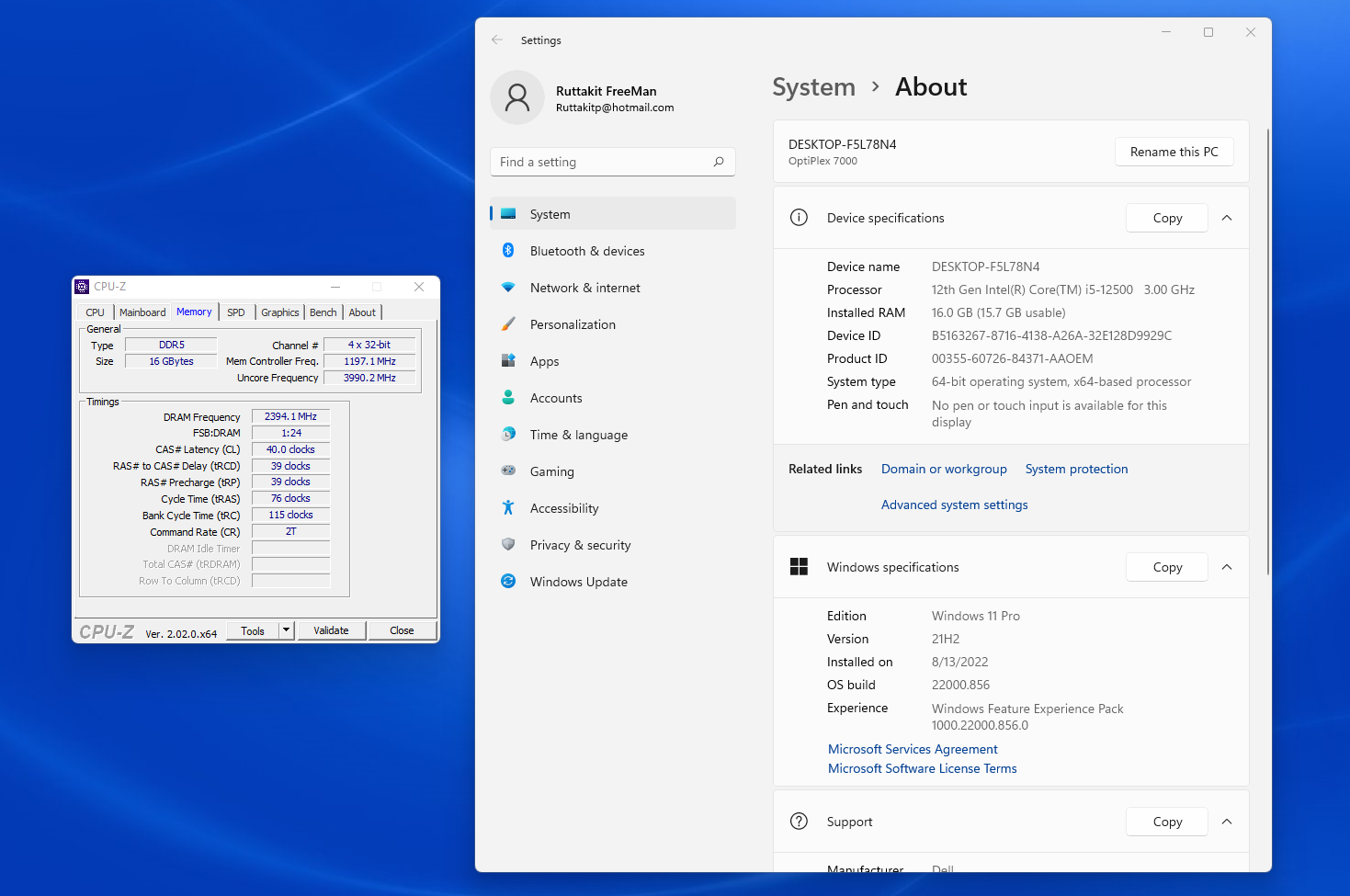Click the user avatar profile picture

pyautogui.click(x=517, y=97)
